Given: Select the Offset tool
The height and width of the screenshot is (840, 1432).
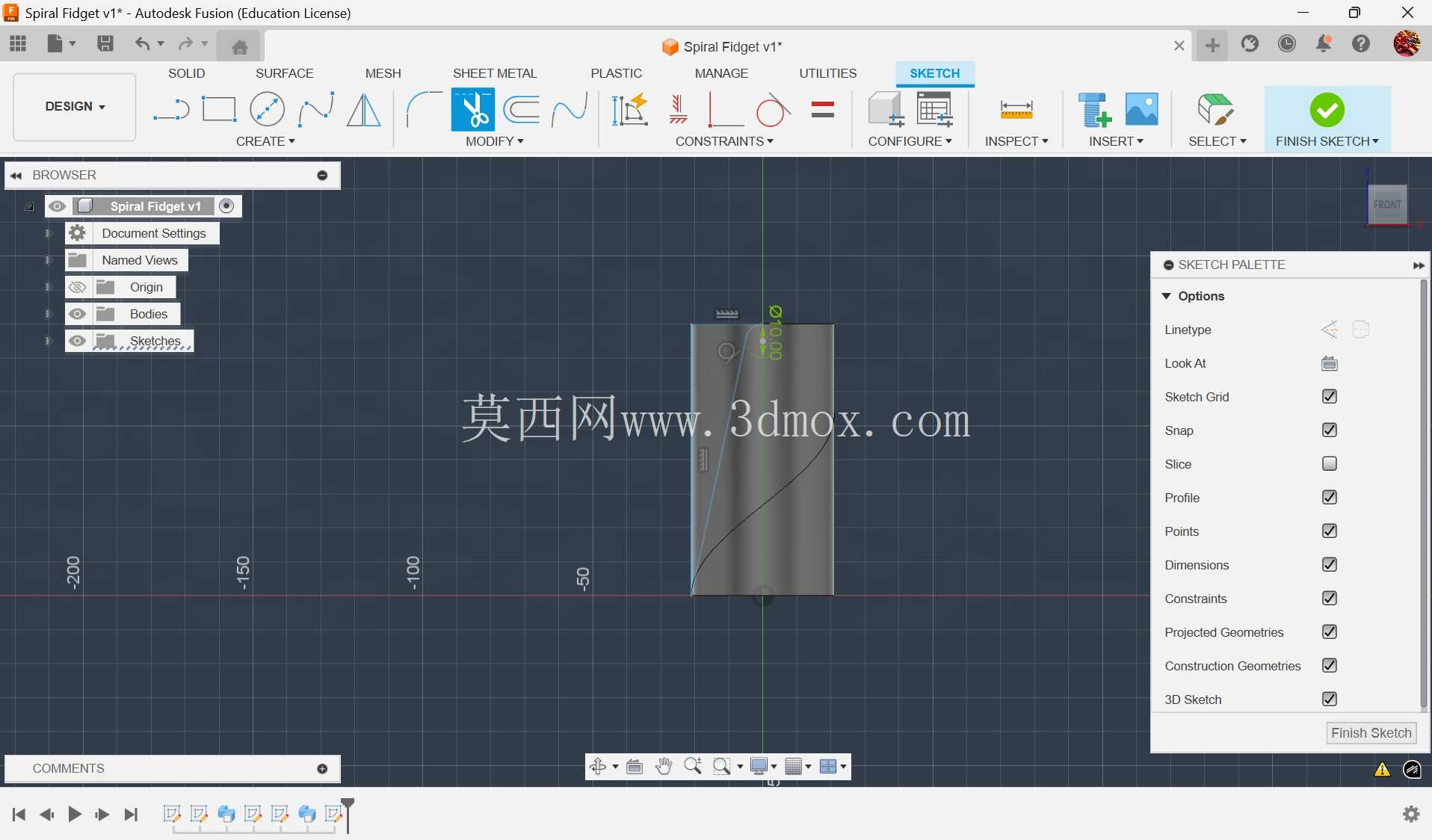Looking at the screenshot, I should pos(522,110).
